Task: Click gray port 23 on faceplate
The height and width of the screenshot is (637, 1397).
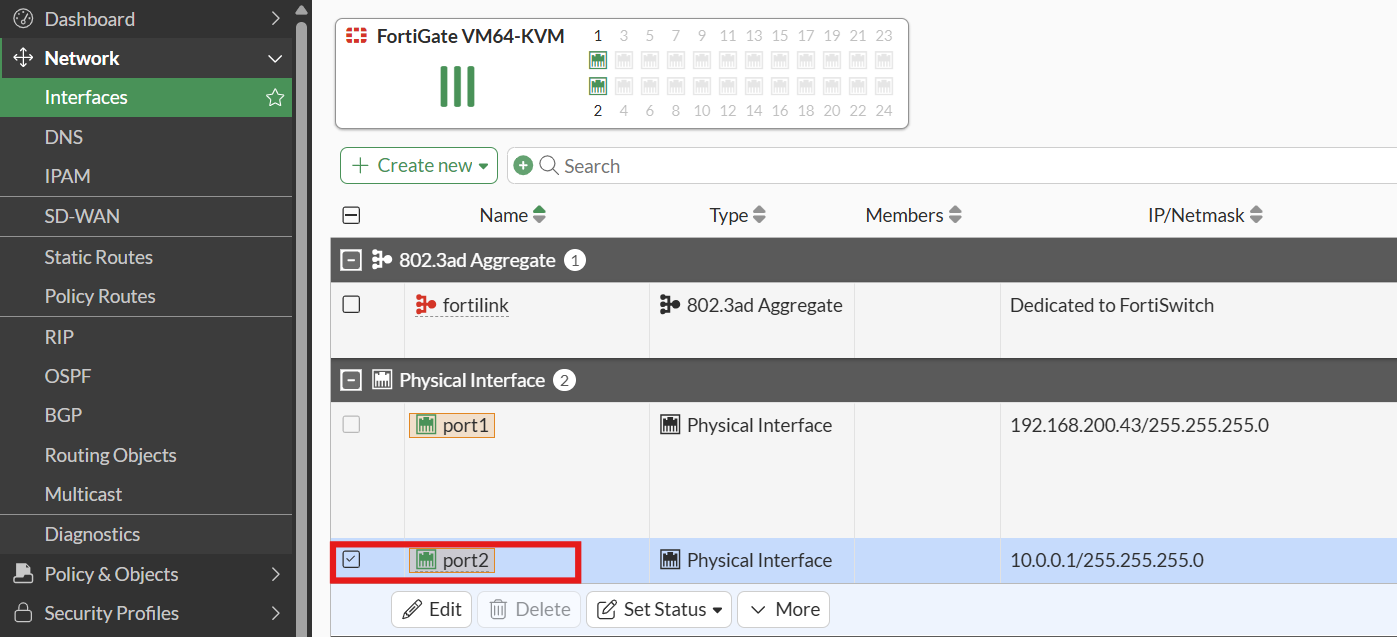Action: tap(884, 60)
